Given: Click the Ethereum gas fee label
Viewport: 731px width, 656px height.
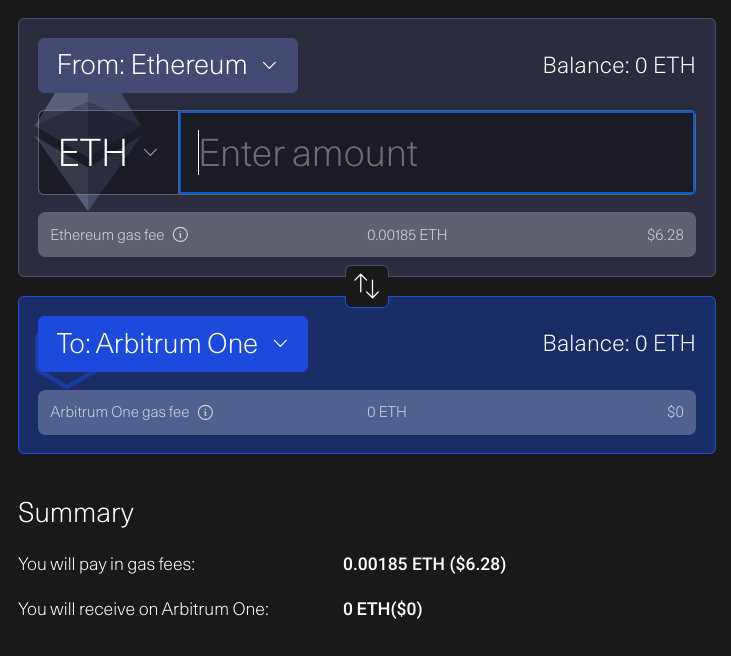Looking at the screenshot, I should (107, 236).
